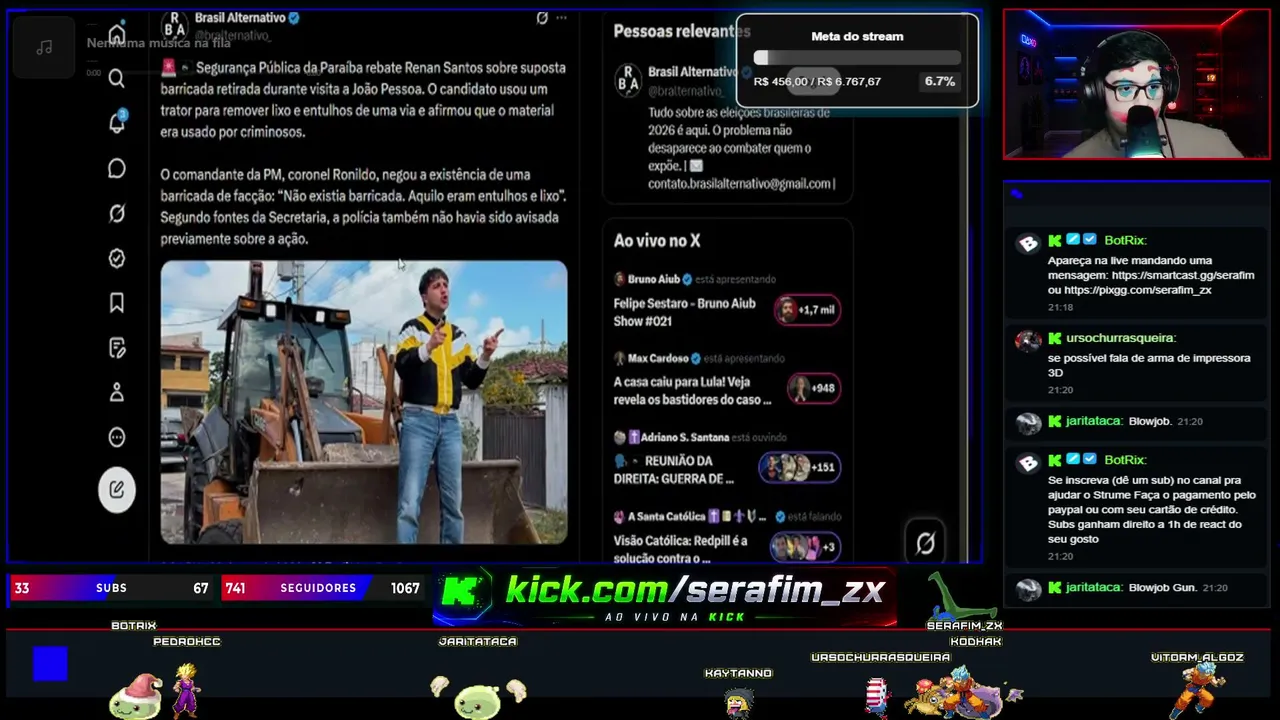
Task: Click the '1067' followers goal number
Action: click(405, 588)
